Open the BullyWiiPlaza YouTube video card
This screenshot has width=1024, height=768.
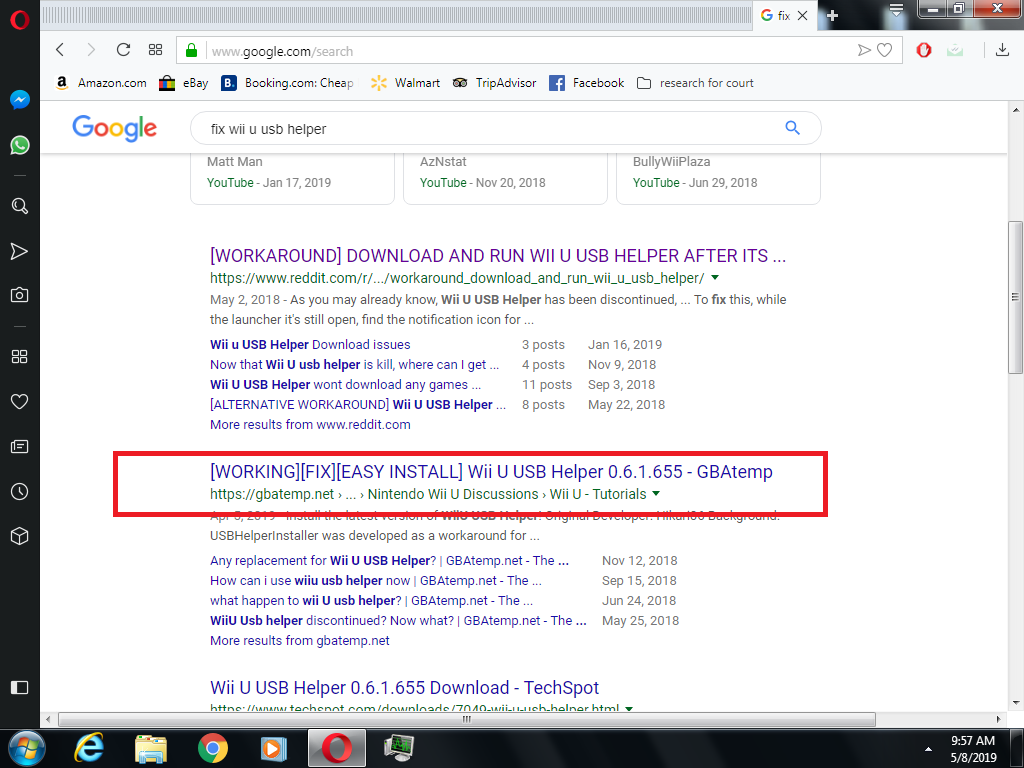718,177
